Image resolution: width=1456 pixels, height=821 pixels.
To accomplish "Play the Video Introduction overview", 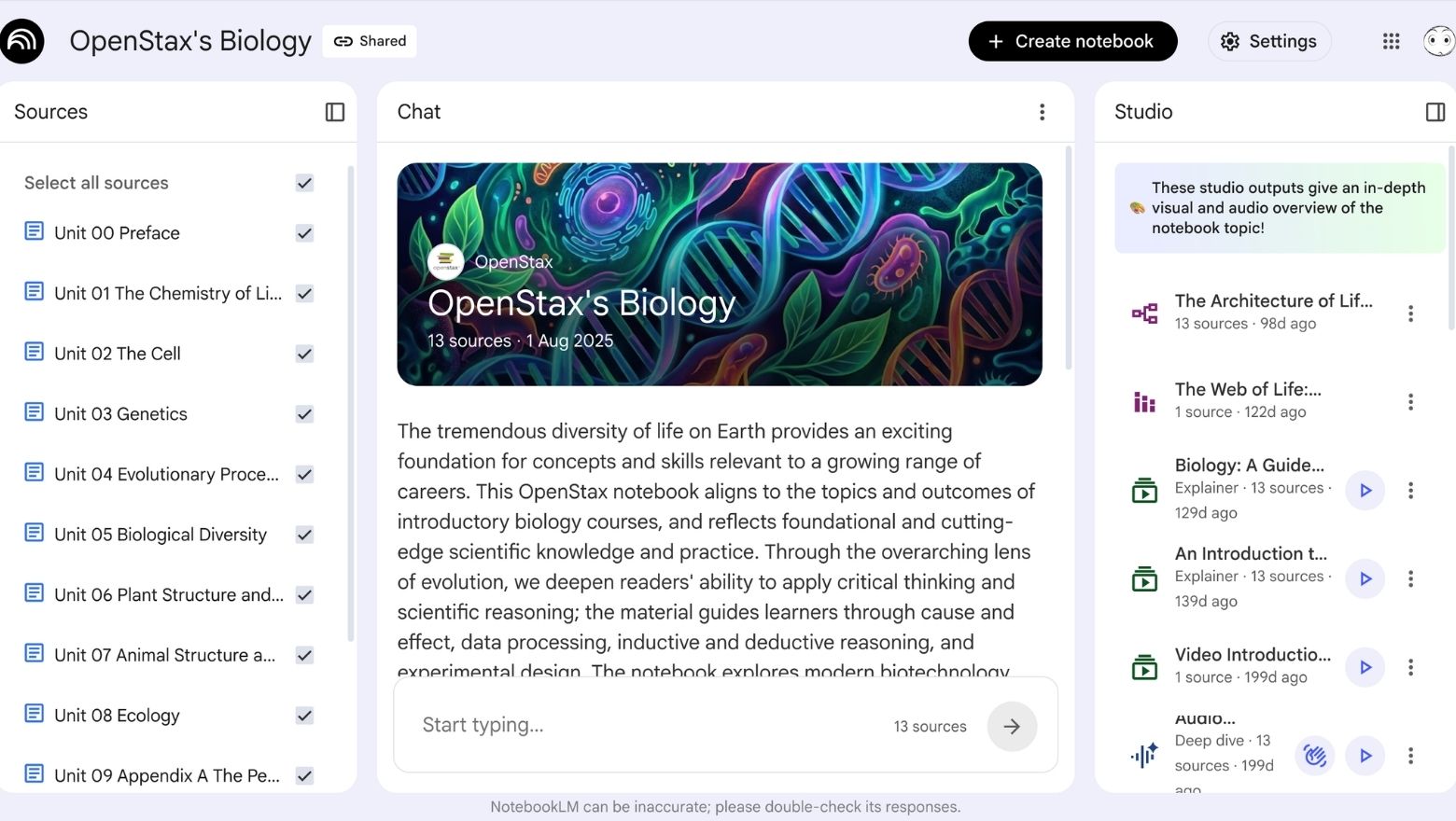I will (x=1365, y=667).
